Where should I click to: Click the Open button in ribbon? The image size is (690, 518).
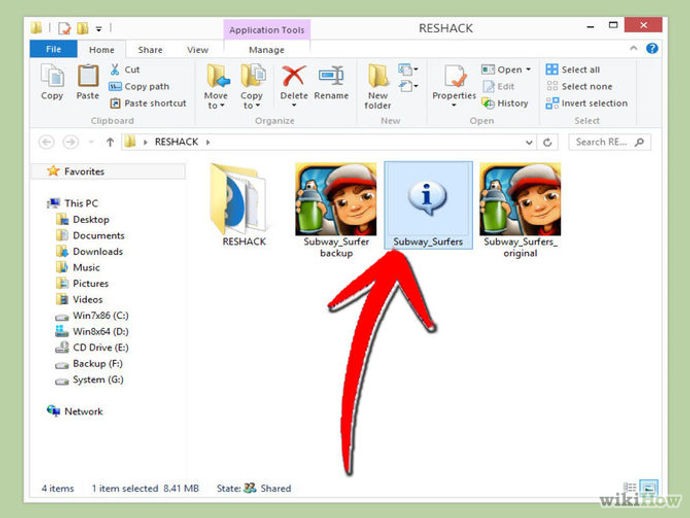click(x=502, y=70)
